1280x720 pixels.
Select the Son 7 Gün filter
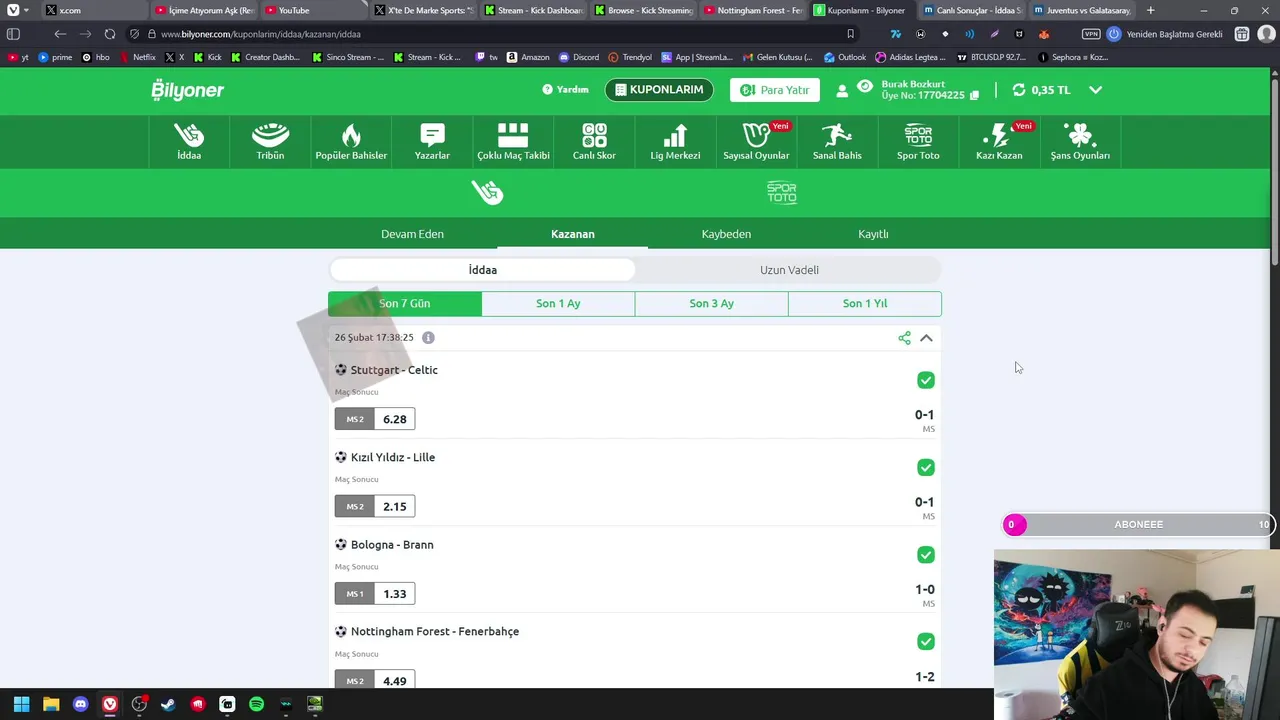tap(405, 303)
